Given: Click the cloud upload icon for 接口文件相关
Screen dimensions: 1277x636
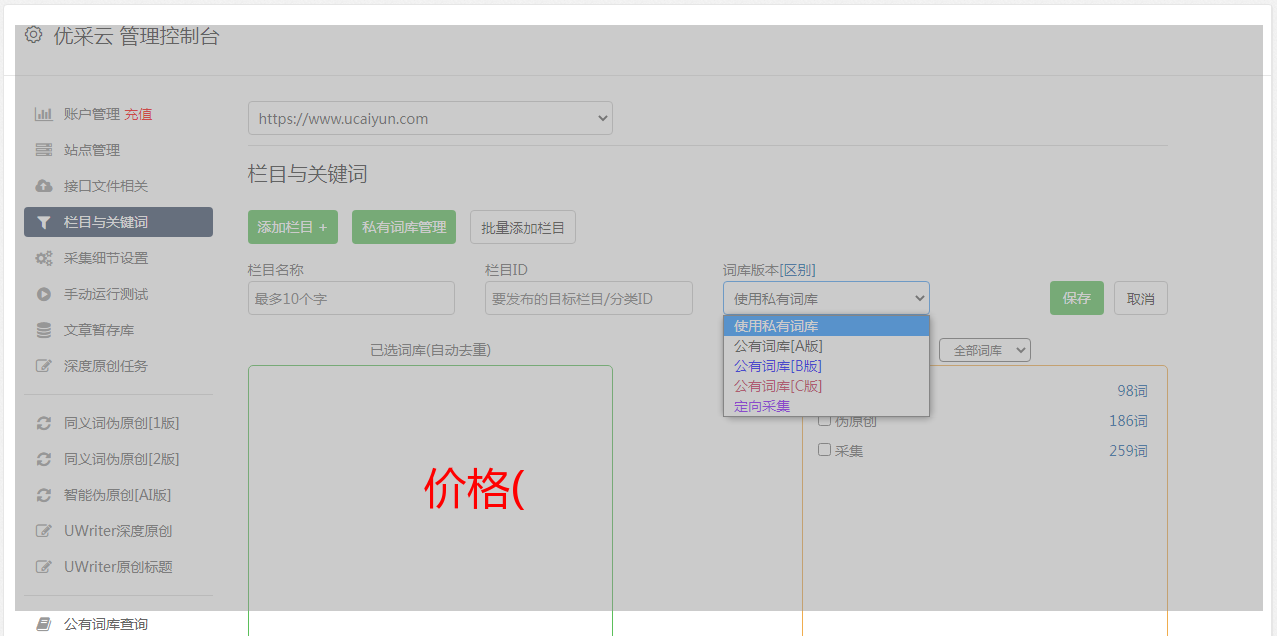Looking at the screenshot, I should tap(44, 186).
